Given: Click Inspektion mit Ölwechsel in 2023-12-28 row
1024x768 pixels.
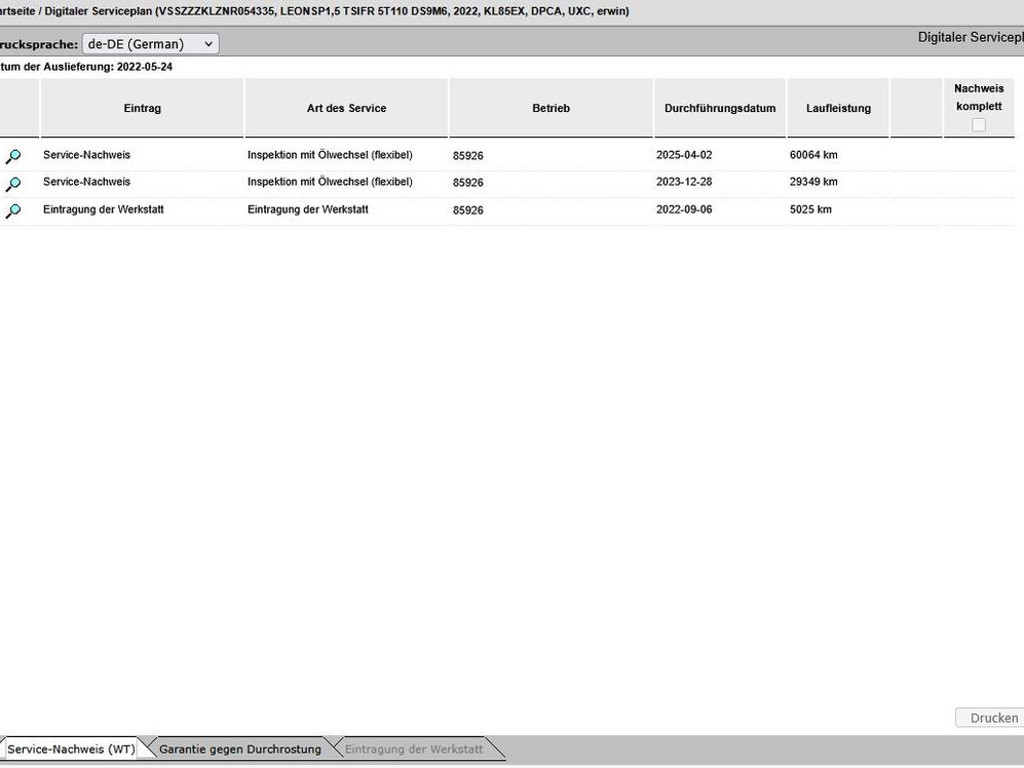Looking at the screenshot, I should pos(330,182).
